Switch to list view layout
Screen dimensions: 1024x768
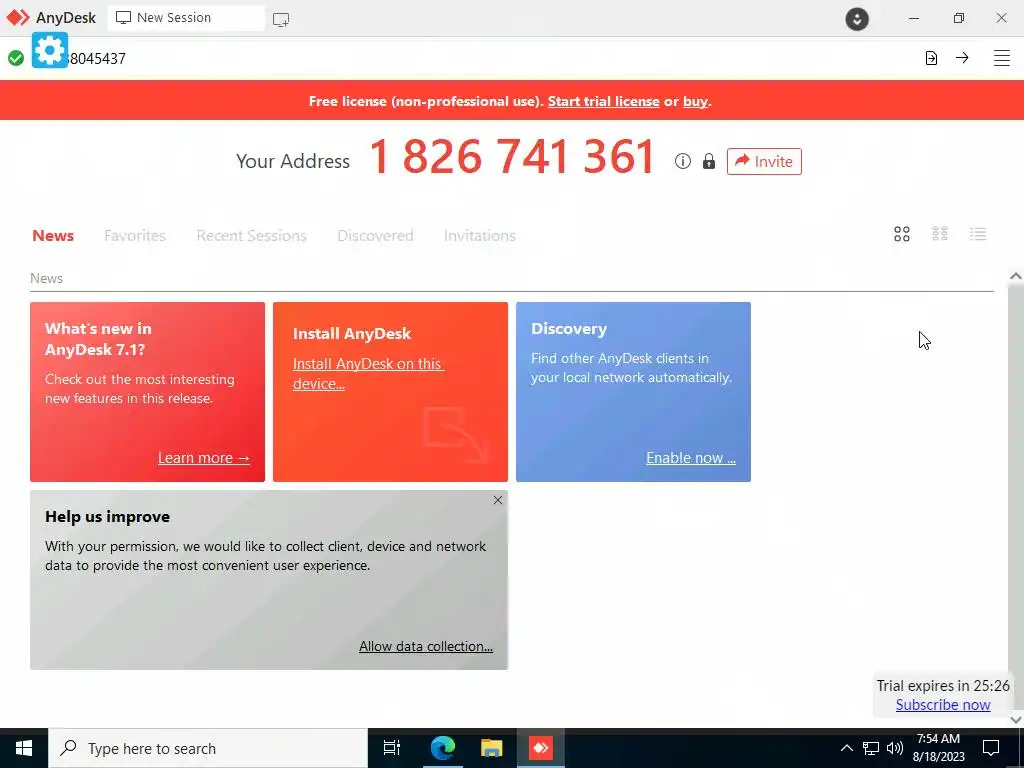pos(978,234)
